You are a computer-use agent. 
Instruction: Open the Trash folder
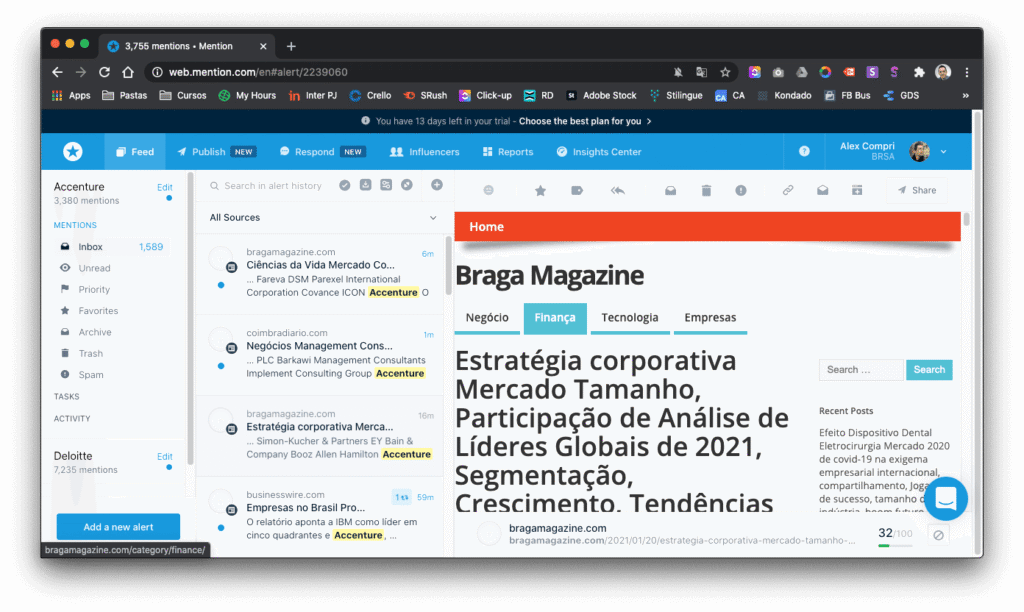[90, 353]
